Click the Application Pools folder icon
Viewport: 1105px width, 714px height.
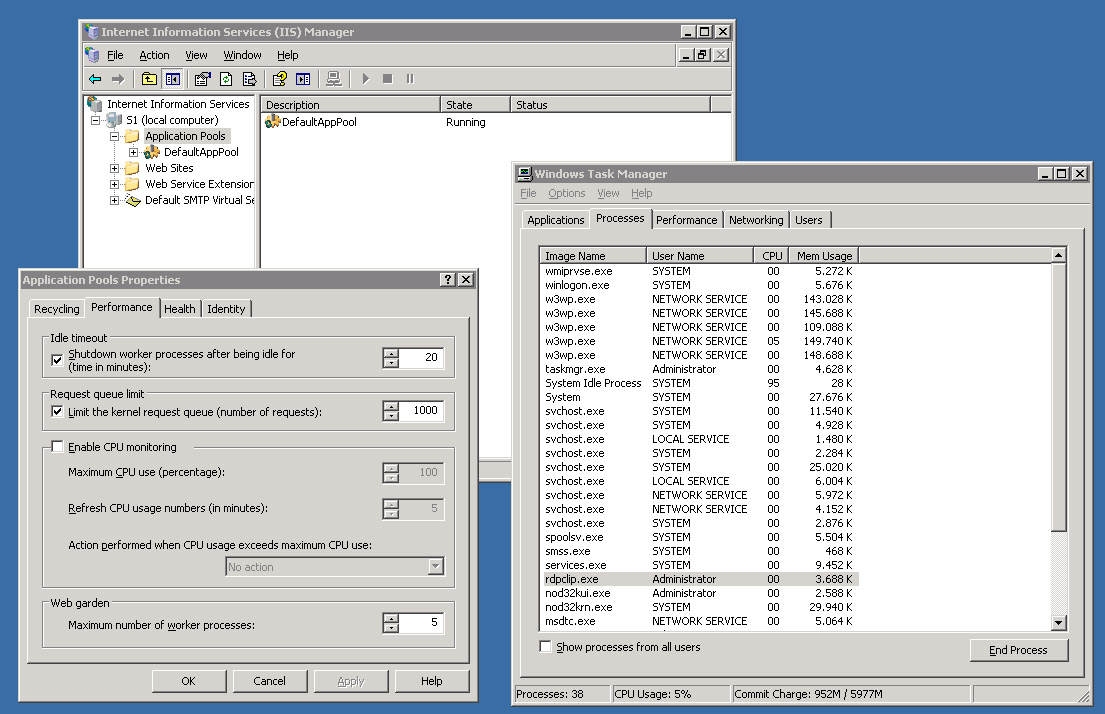click(132, 136)
